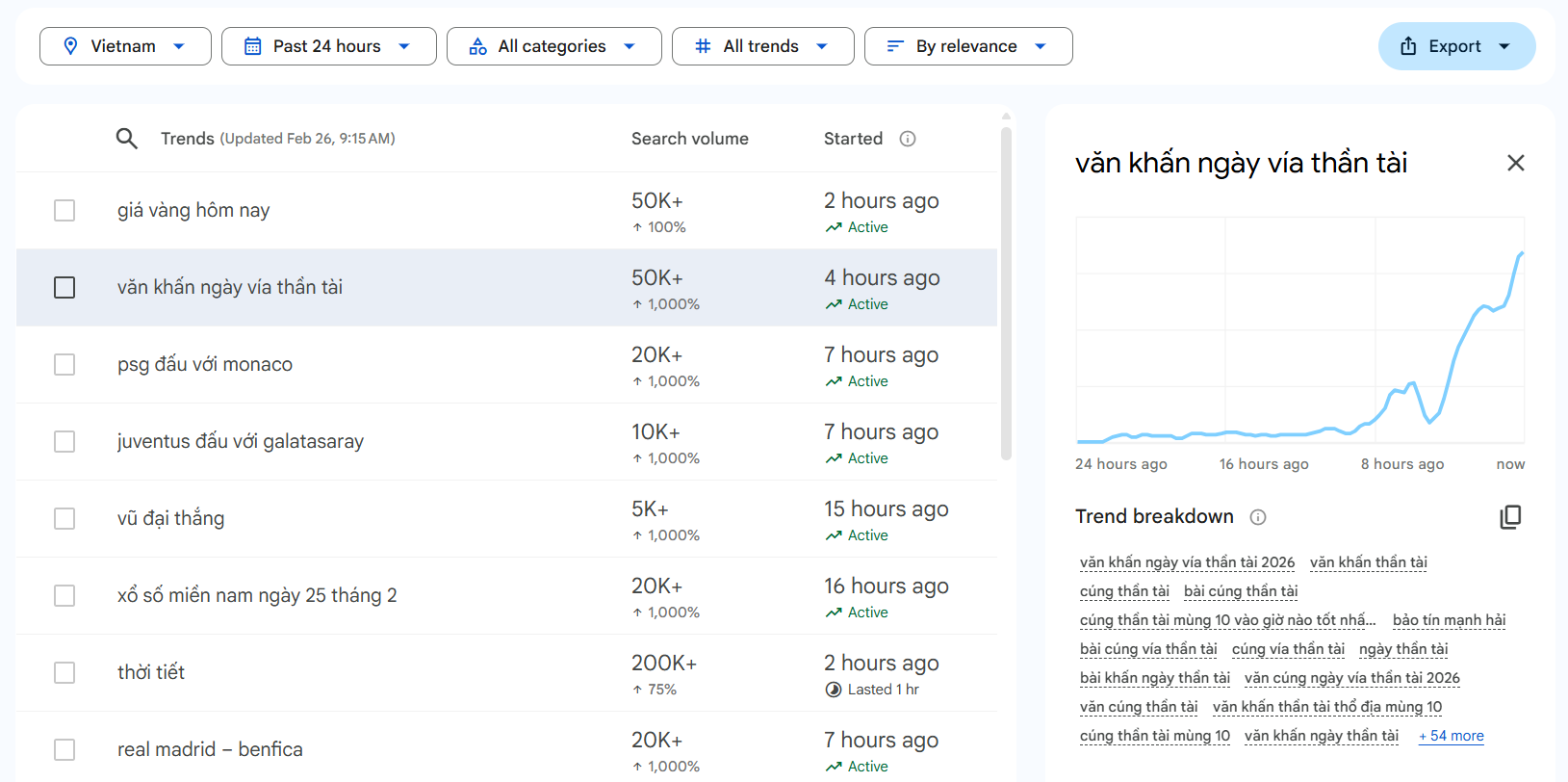Click the Active trending icon for psg đấu với monaco
The image size is (1568, 782).
(x=834, y=381)
